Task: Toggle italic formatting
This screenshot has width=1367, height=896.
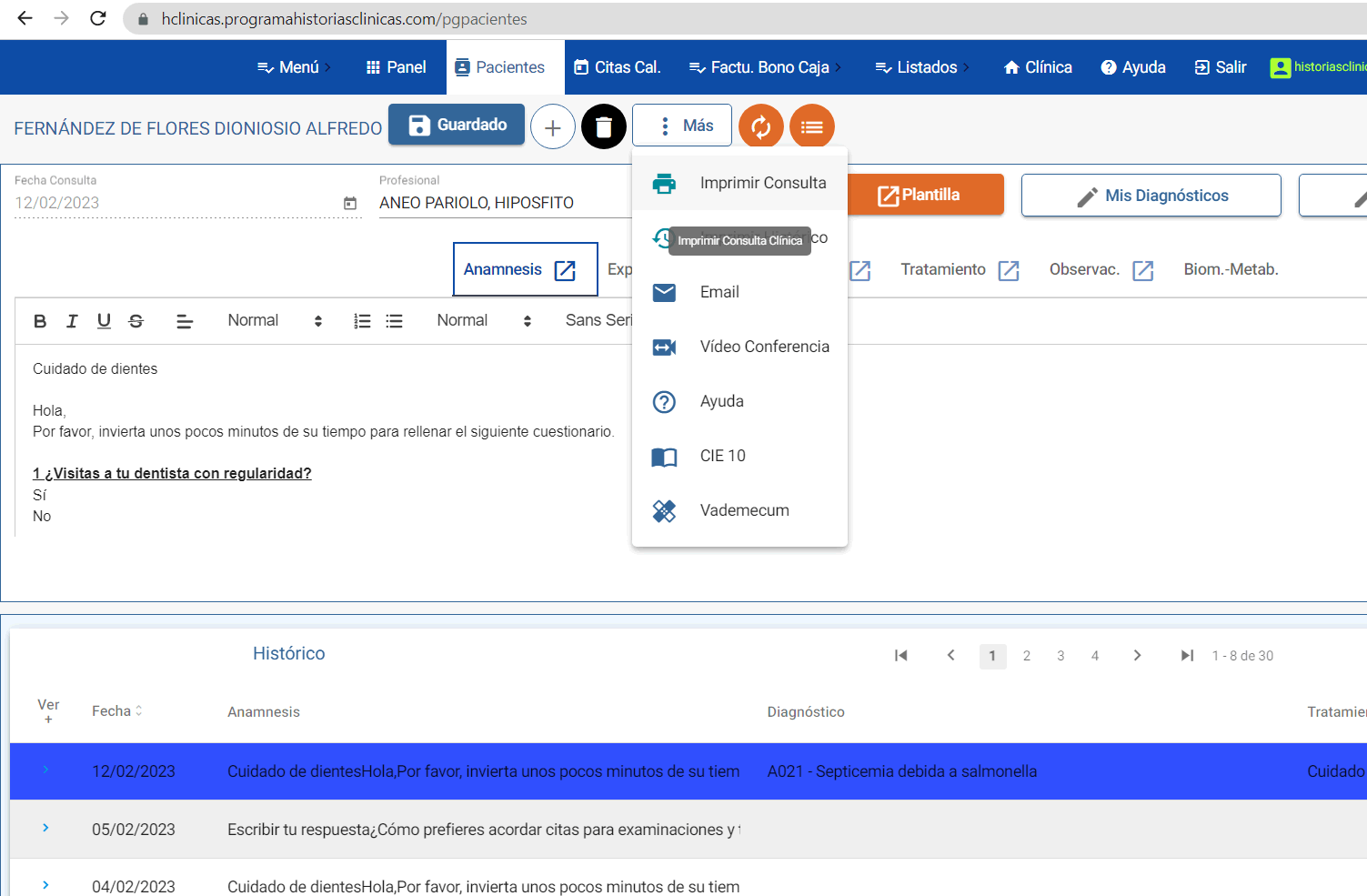Action: [72, 320]
